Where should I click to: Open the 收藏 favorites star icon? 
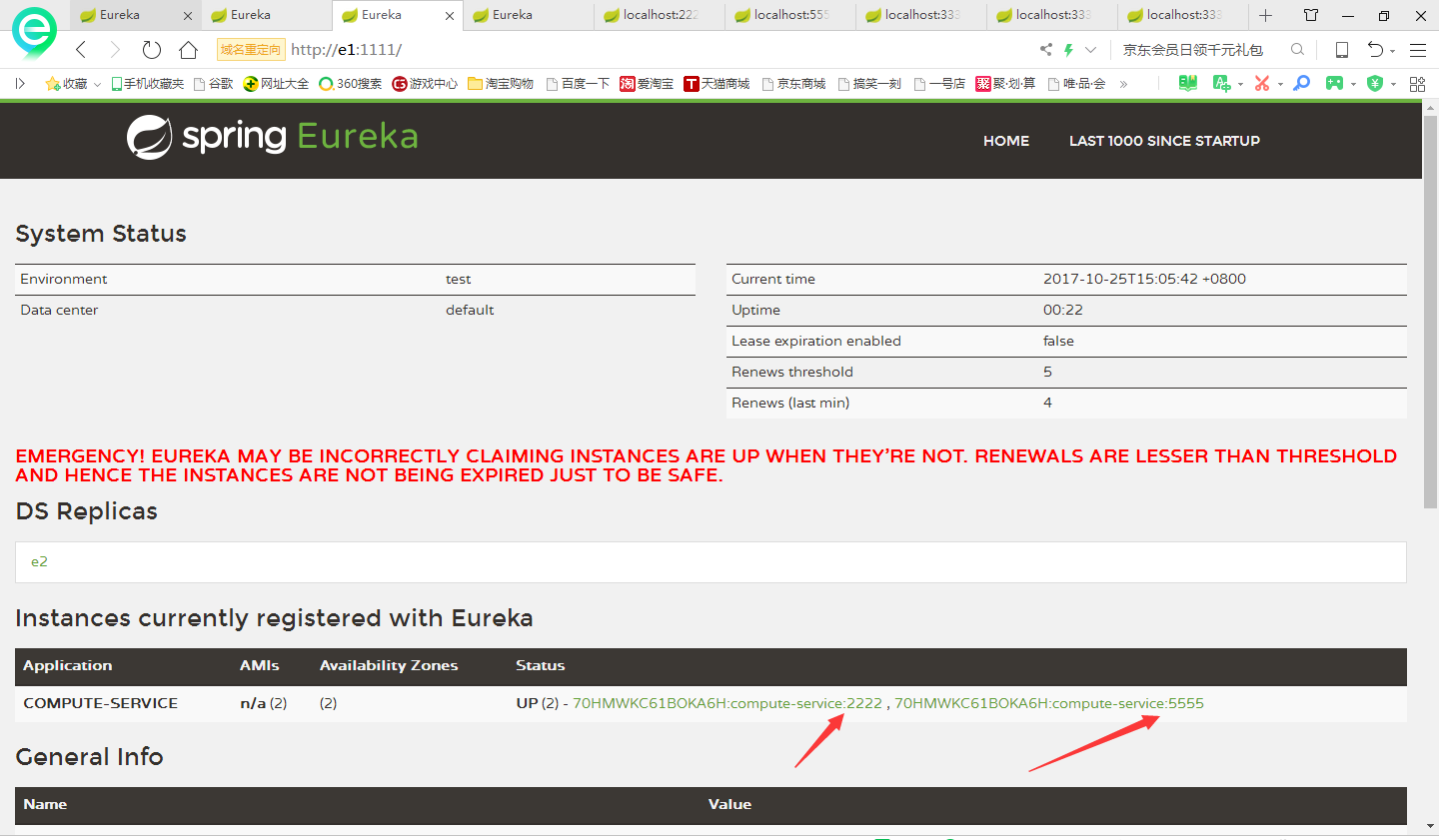coord(53,84)
